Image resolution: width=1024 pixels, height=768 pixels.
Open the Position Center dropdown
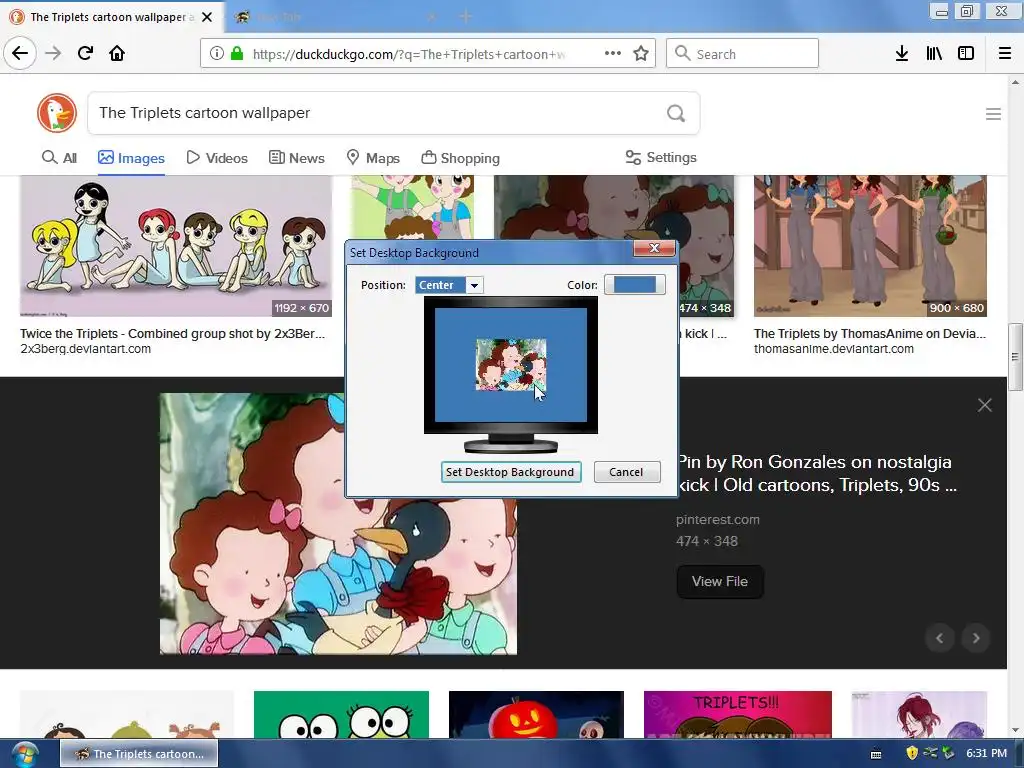coord(449,285)
